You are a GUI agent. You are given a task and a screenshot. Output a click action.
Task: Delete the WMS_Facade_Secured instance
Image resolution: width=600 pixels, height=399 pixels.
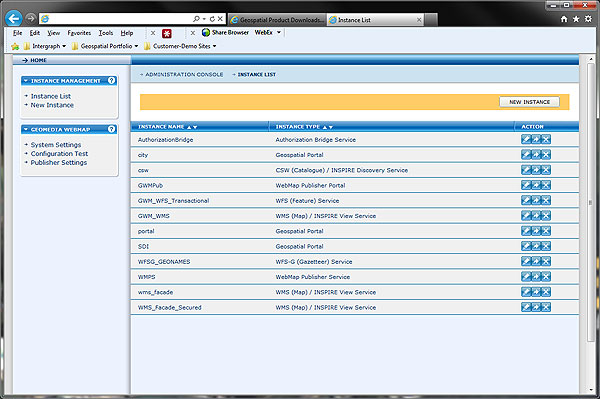pos(546,307)
